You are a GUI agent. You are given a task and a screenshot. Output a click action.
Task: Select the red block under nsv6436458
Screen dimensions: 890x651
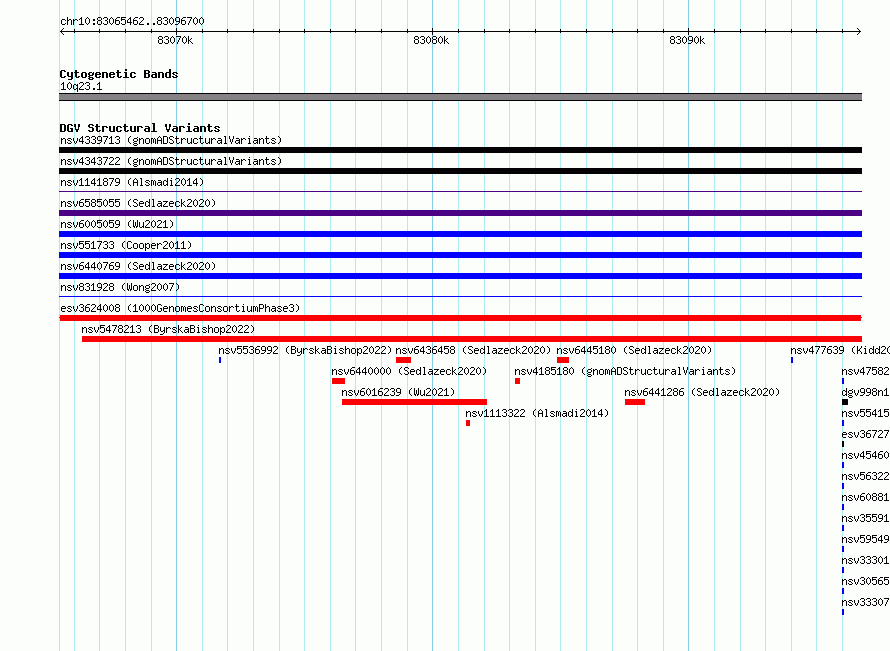pyautogui.click(x=404, y=360)
